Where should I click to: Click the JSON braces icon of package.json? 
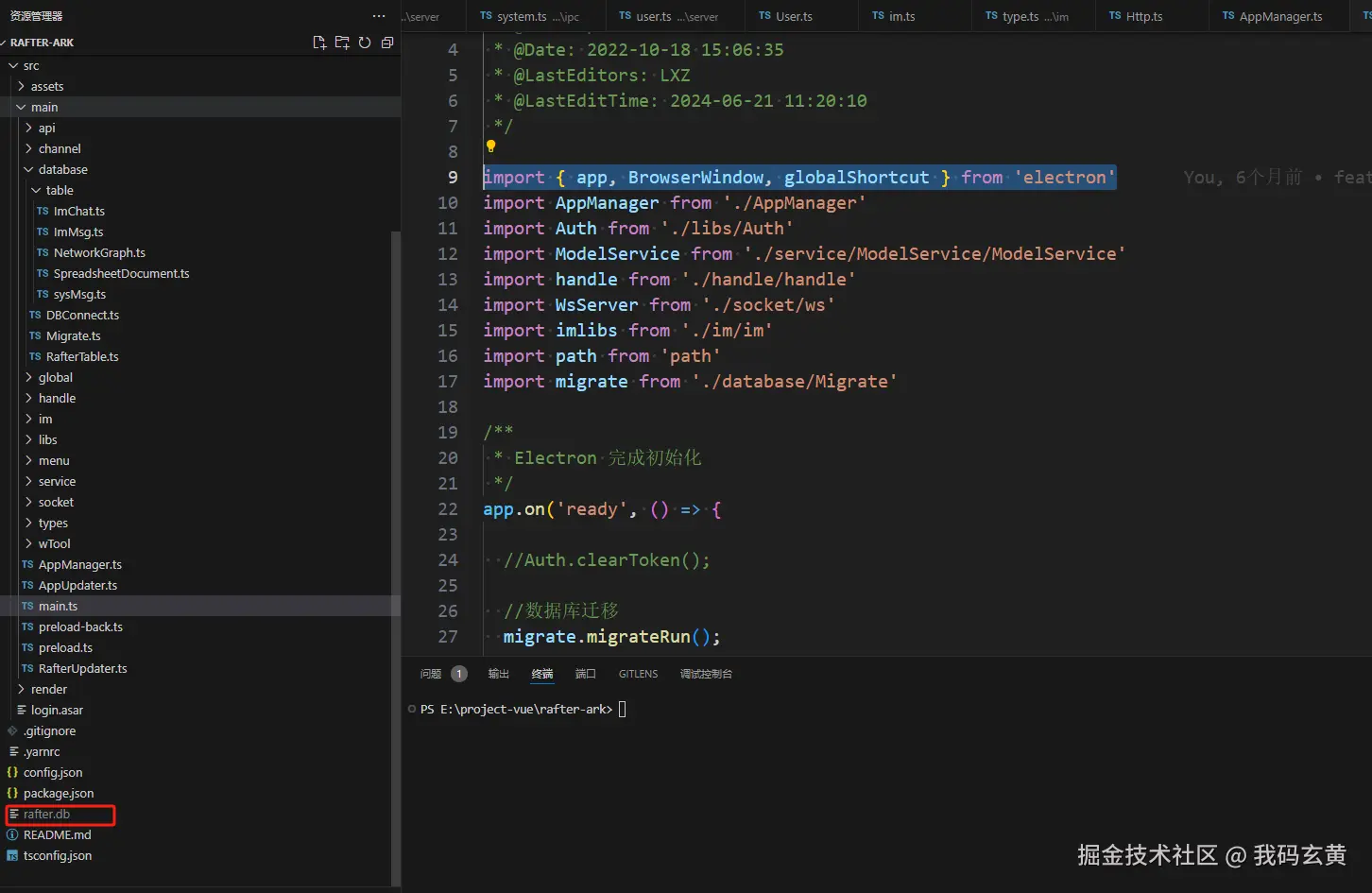coord(12,793)
